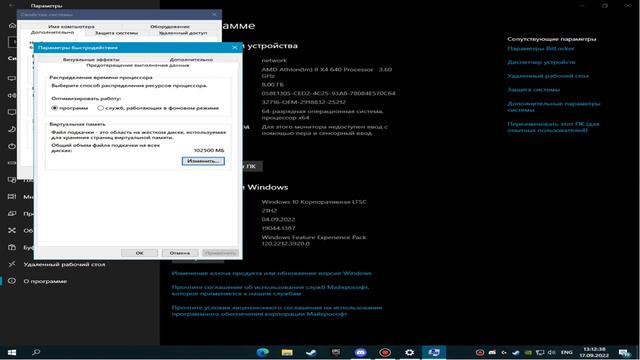Screen dimensions: 640x360
Task: Open File Explorer from the taskbar
Action: [x=287, y=352]
